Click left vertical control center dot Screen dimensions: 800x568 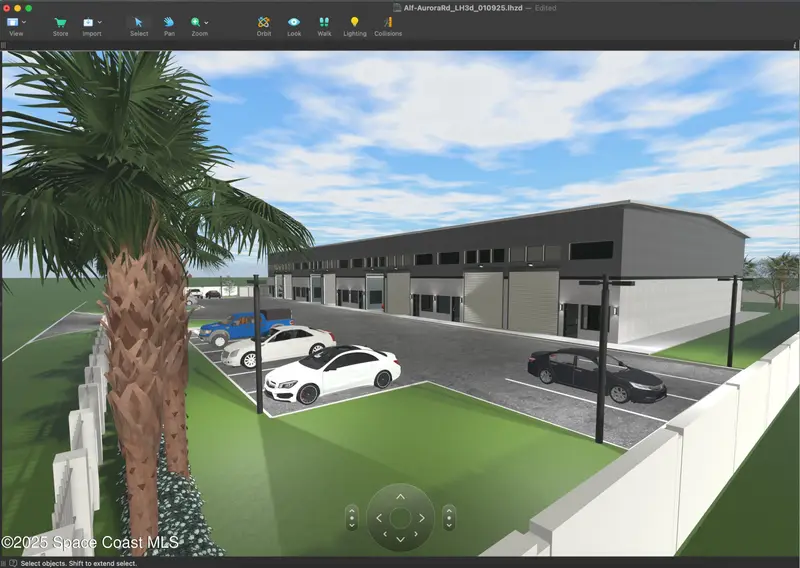pyautogui.click(x=352, y=517)
